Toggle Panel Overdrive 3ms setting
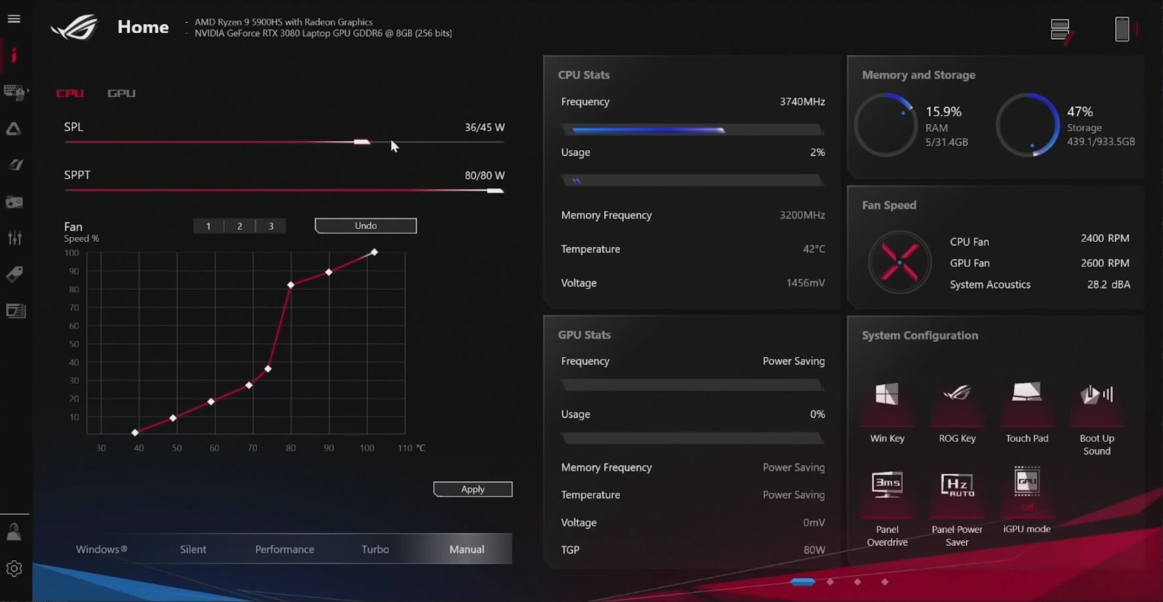This screenshot has width=1163, height=602. click(x=887, y=507)
